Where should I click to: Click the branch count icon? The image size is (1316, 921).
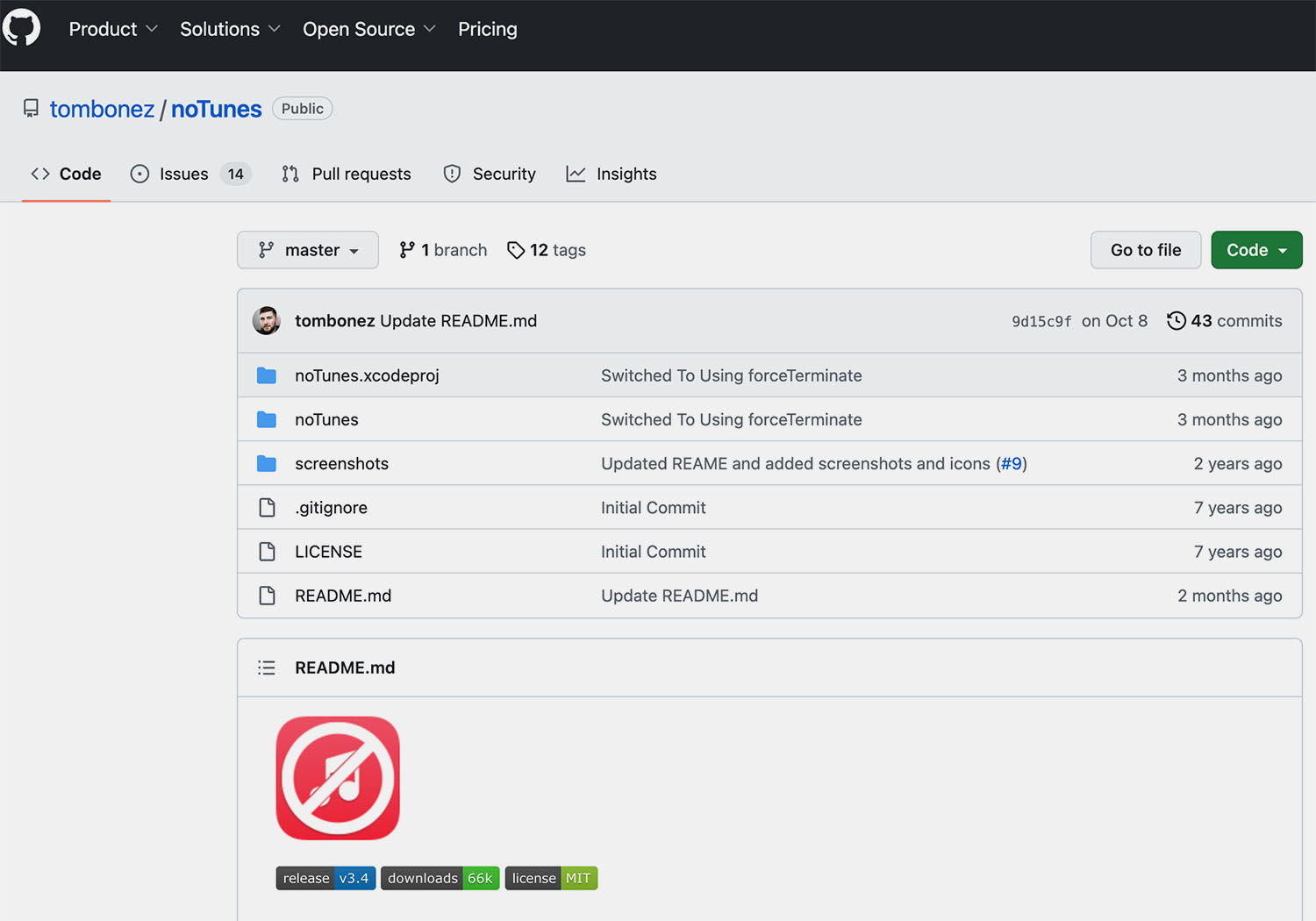click(x=407, y=251)
